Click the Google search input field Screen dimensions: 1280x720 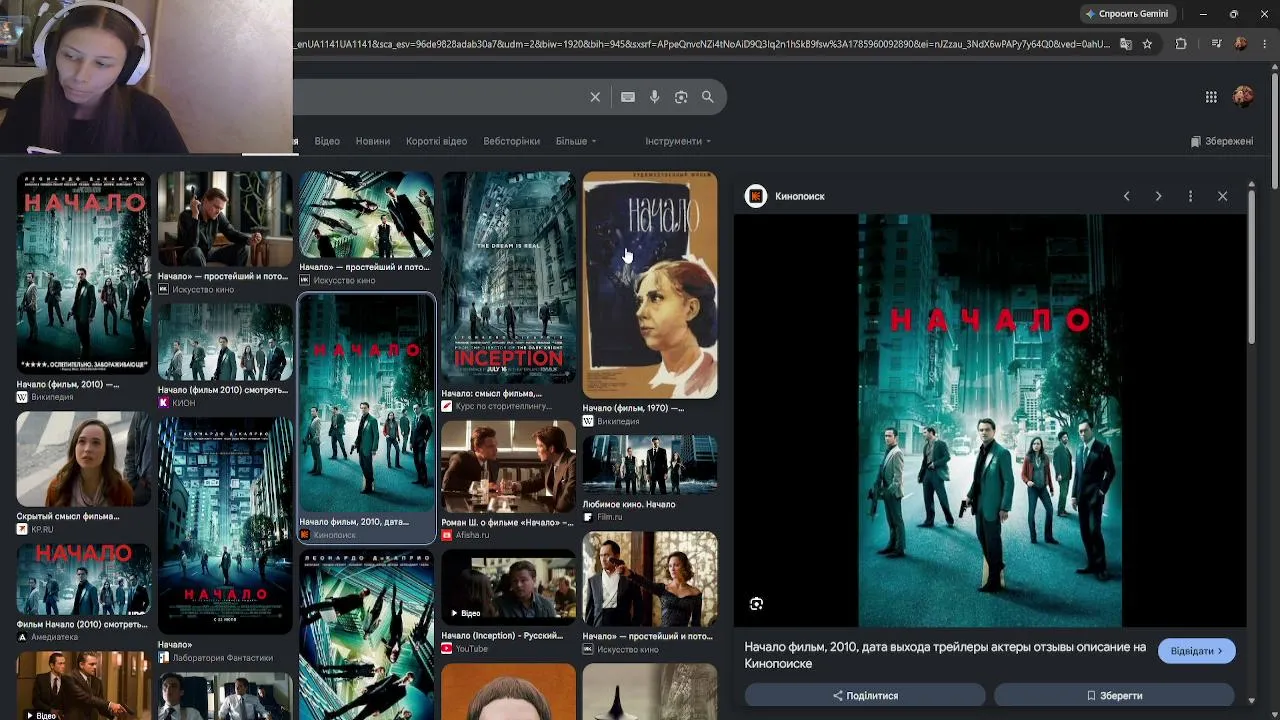coord(437,97)
